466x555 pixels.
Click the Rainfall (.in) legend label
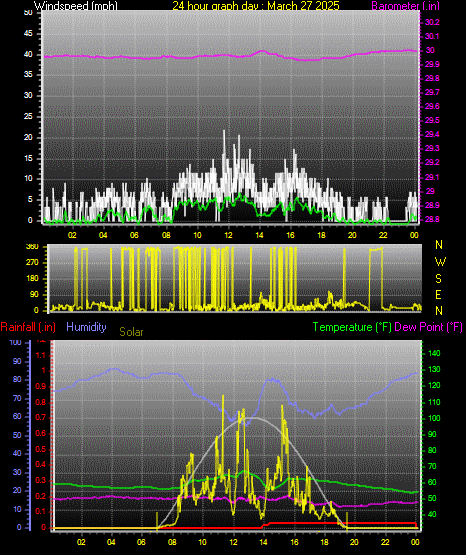point(28,327)
